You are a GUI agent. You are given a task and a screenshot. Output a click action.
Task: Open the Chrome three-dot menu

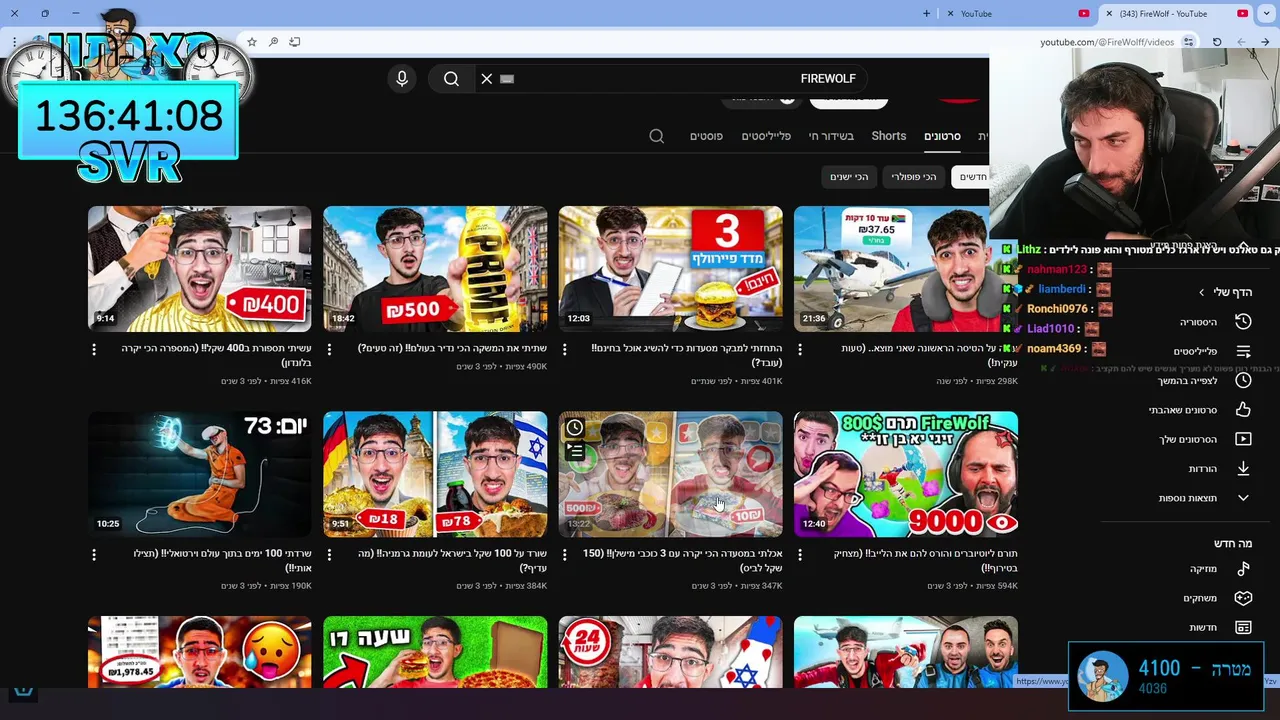tap(14, 42)
